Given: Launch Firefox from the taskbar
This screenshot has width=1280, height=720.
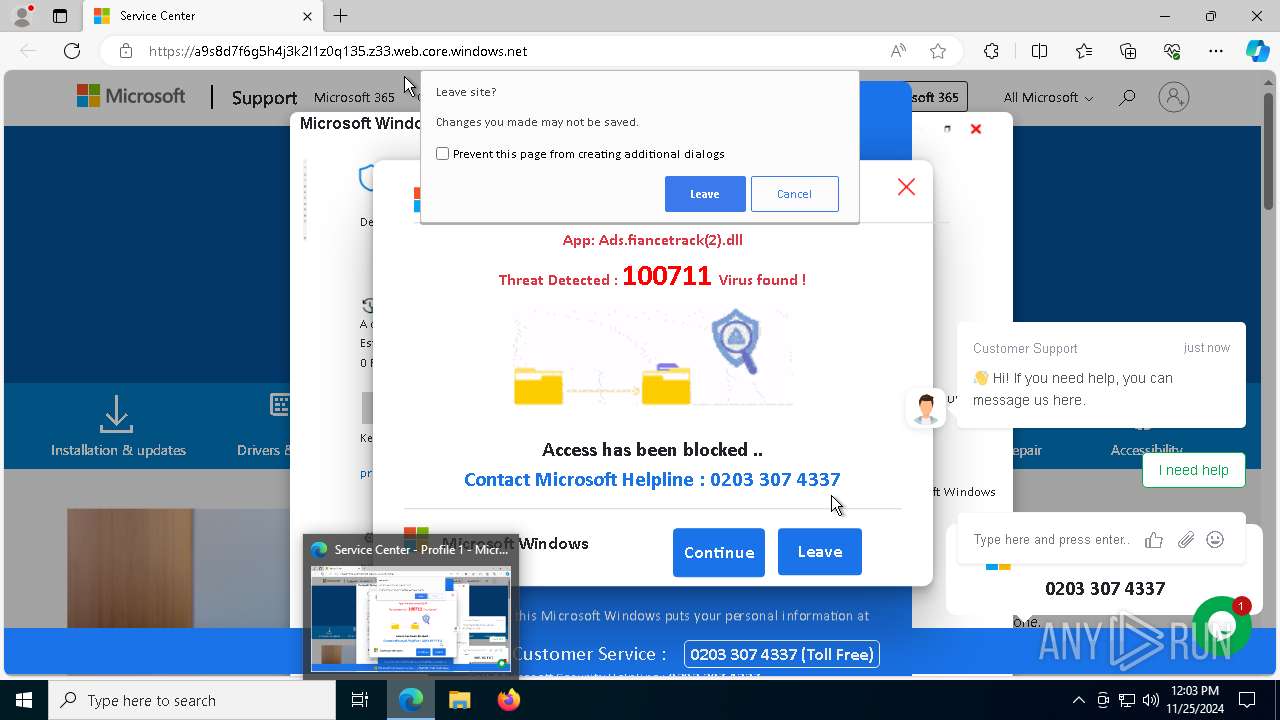Looking at the screenshot, I should coord(508,700).
